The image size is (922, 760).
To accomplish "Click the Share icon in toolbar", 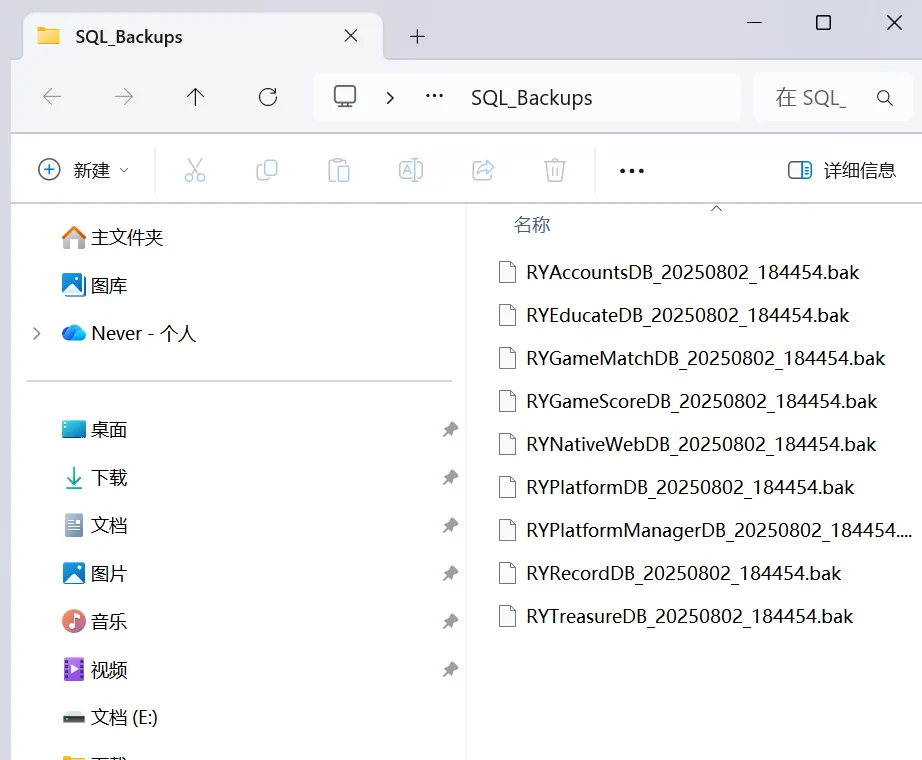I will (x=483, y=170).
